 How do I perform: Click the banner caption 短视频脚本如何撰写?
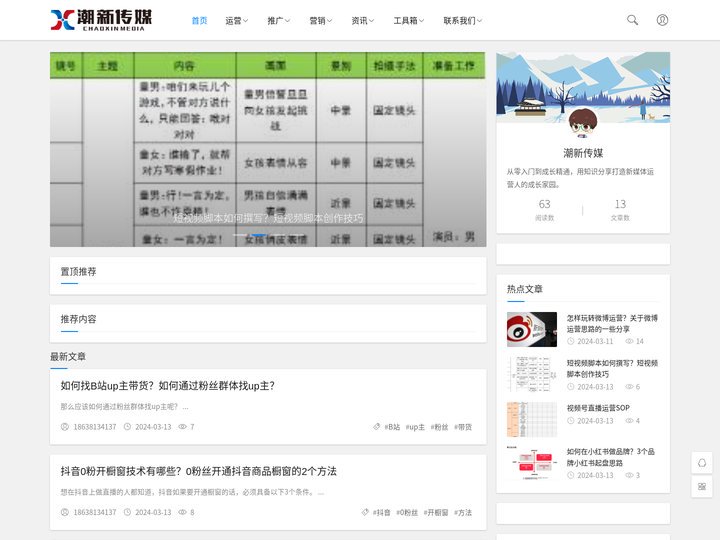pyautogui.click(x=268, y=218)
